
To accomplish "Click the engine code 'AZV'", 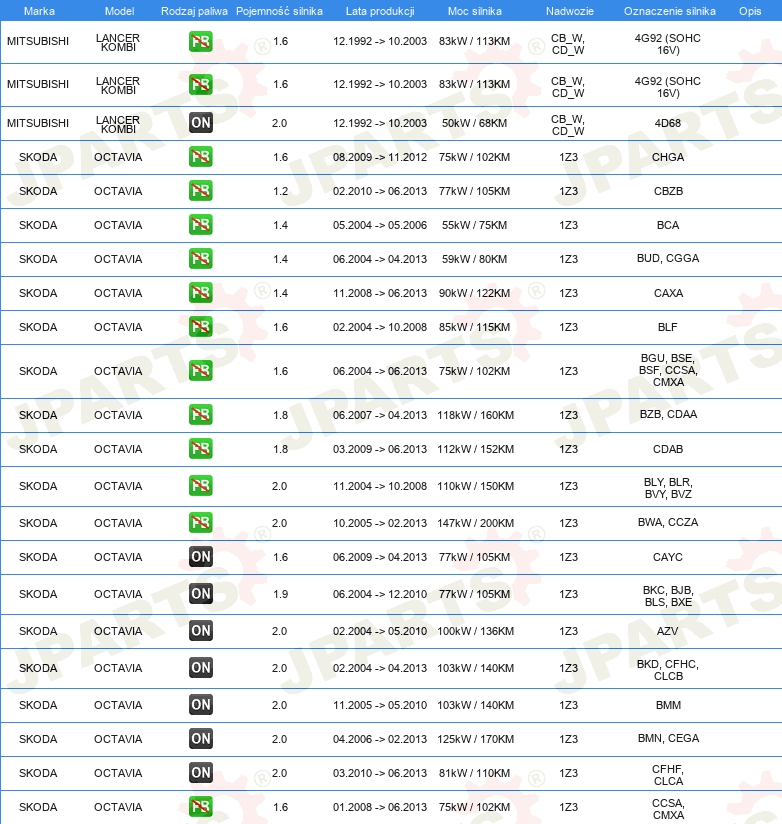I will [x=667, y=631].
